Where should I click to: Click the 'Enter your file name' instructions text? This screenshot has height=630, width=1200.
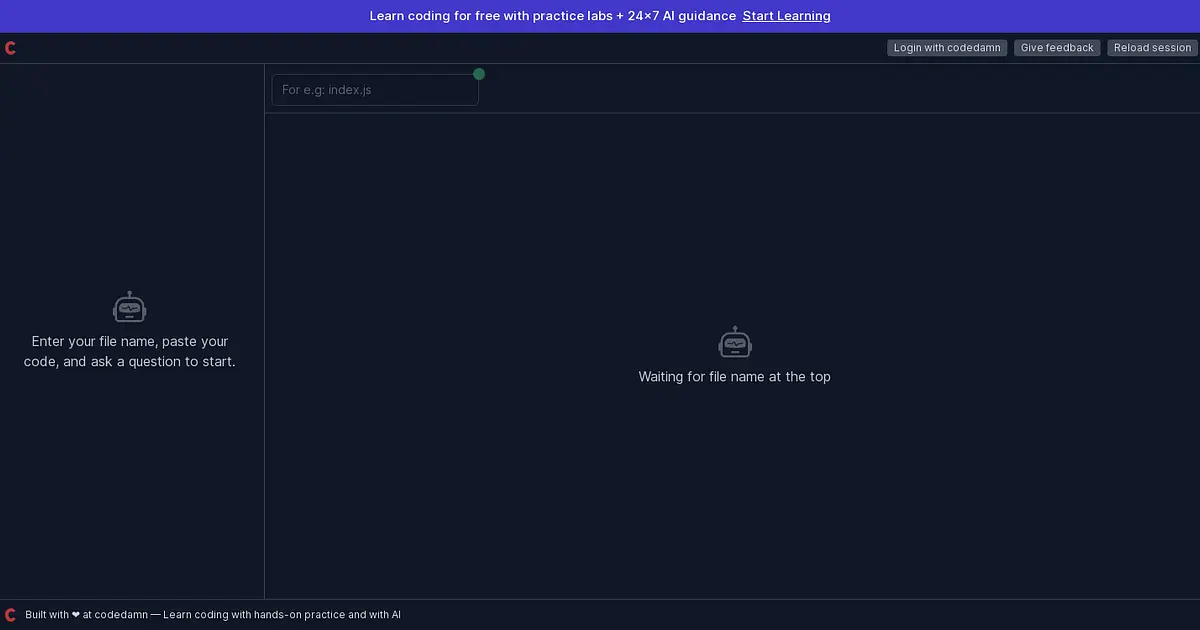click(130, 352)
